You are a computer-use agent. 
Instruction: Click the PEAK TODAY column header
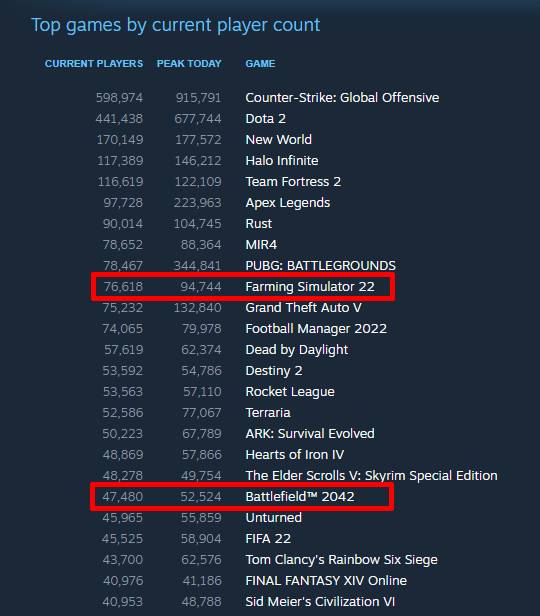pyautogui.click(x=189, y=64)
